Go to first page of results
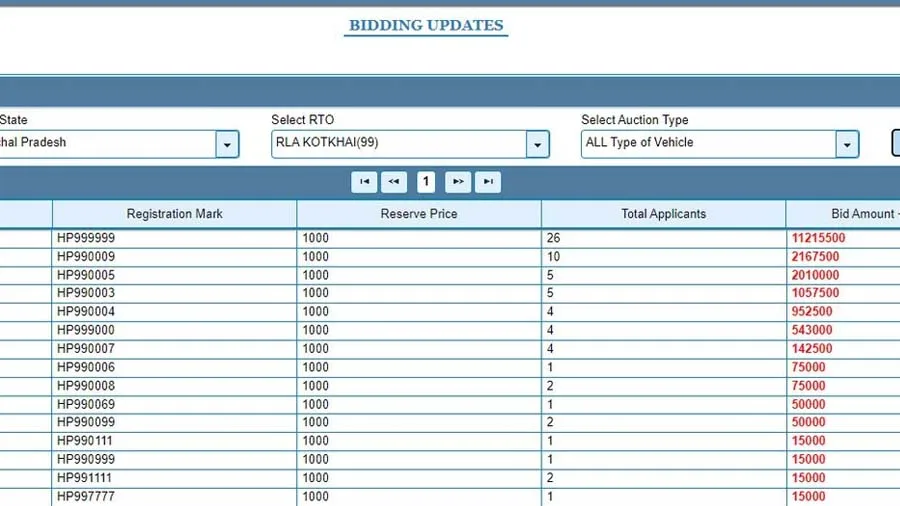This screenshot has height=506, width=900. click(364, 182)
